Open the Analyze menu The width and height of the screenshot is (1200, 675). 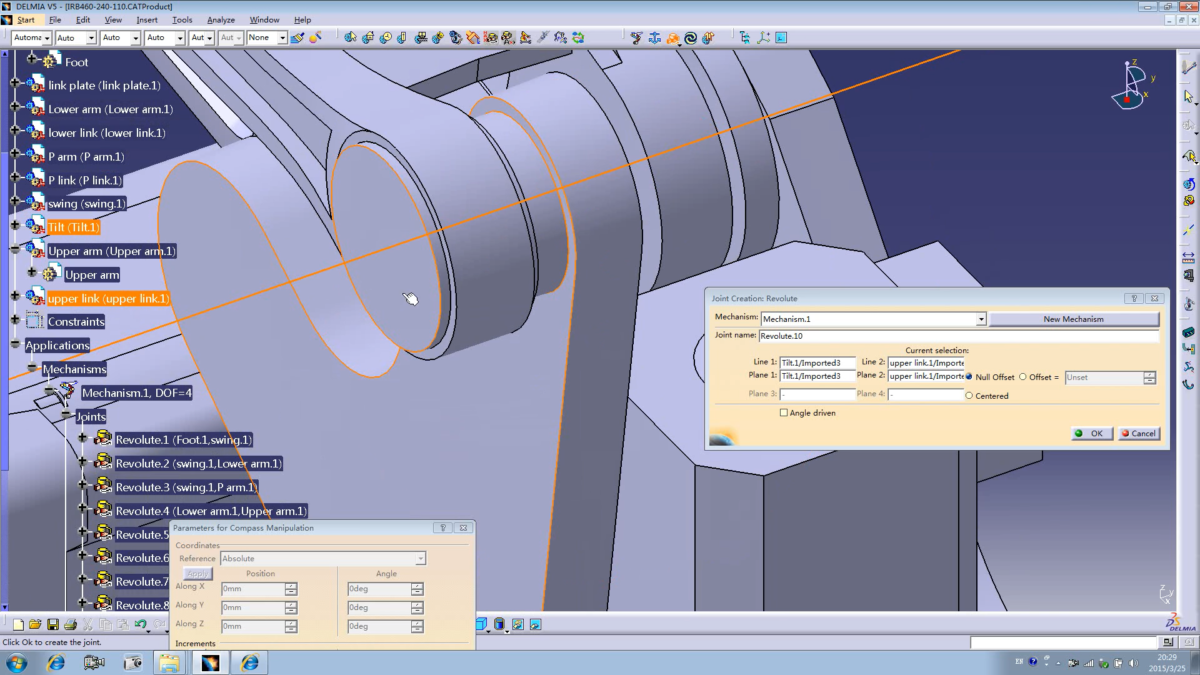221,19
